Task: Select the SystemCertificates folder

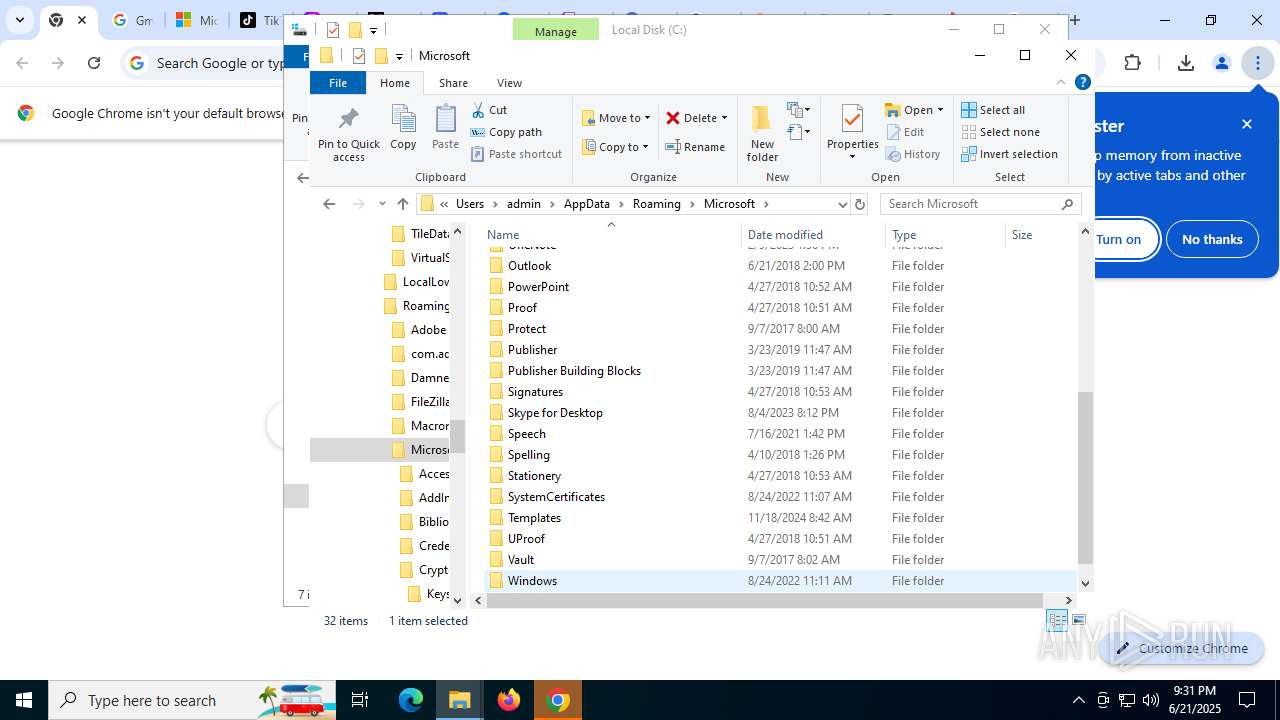Action: click(x=556, y=497)
